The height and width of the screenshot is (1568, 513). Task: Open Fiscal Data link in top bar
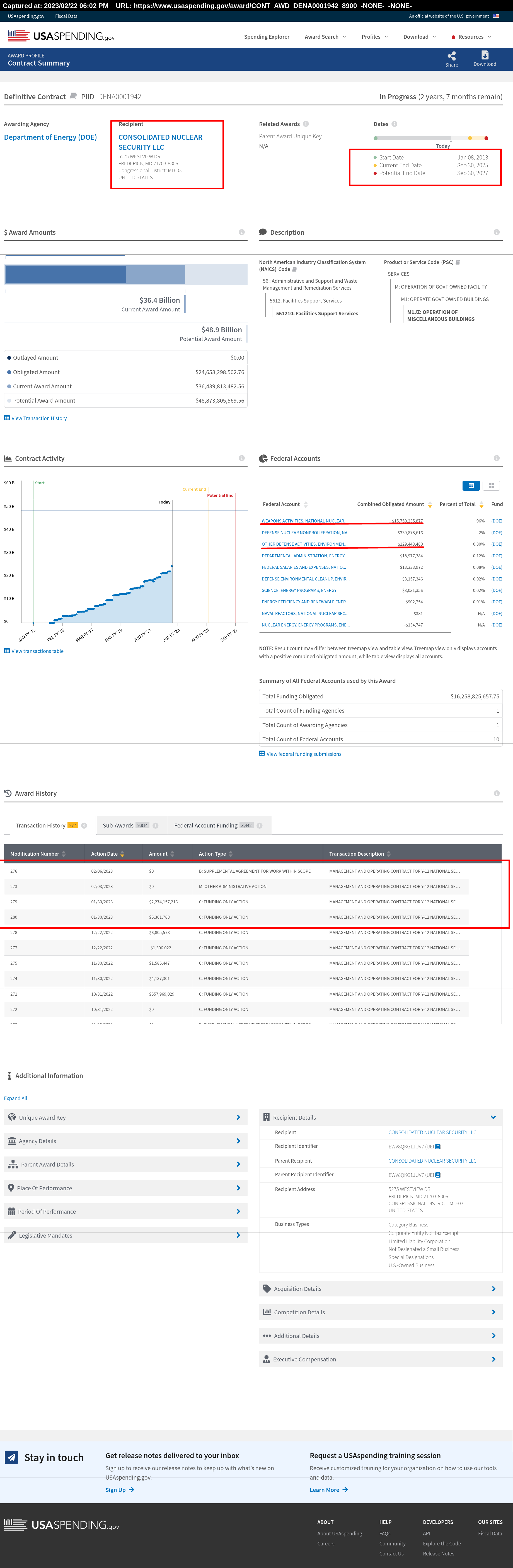pyautogui.click(x=66, y=16)
